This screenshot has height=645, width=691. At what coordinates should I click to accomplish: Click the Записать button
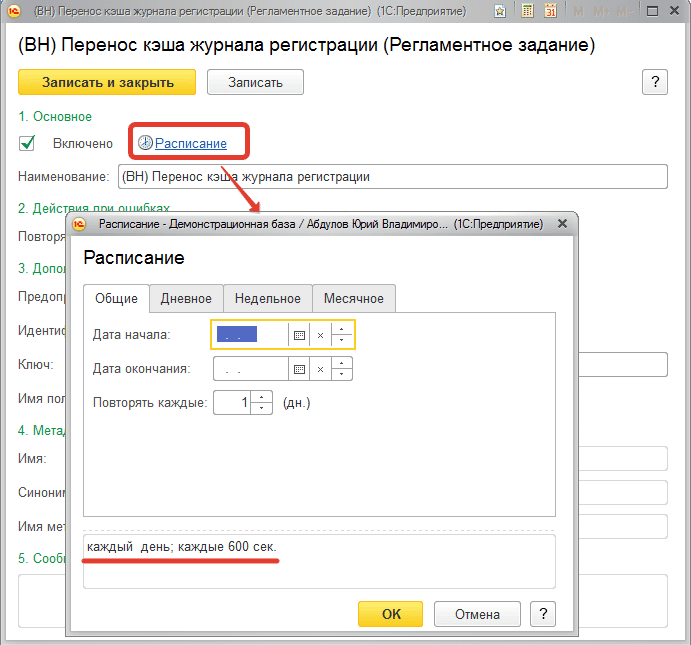[x=255, y=82]
